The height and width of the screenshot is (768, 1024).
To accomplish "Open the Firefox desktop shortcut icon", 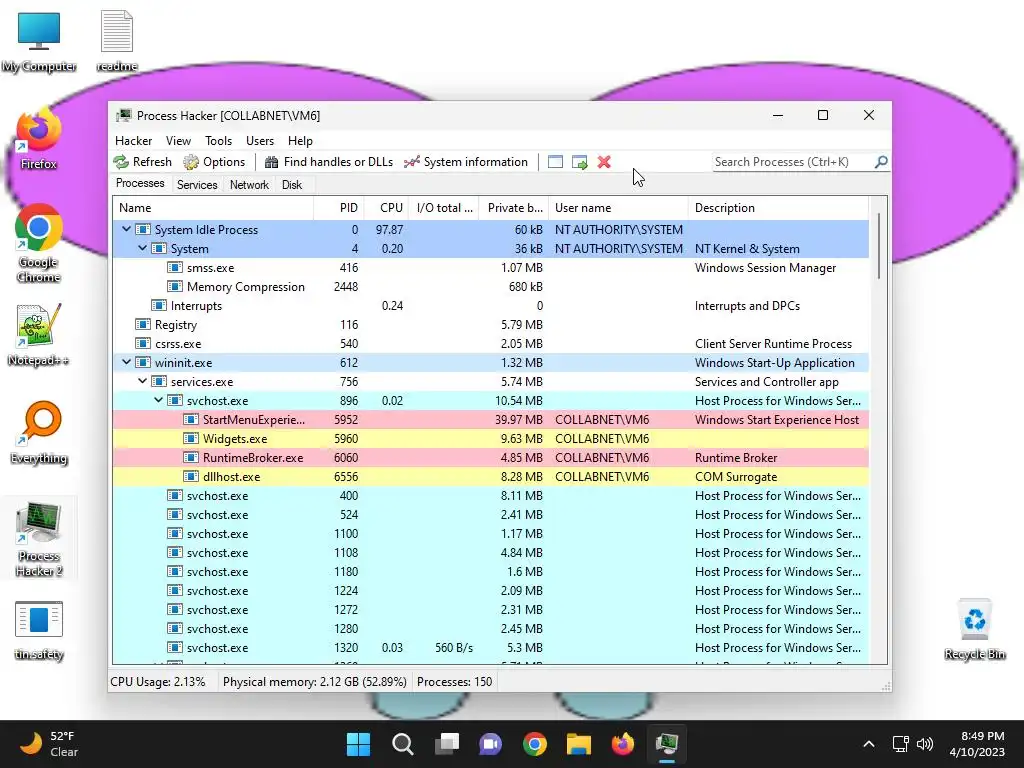I will [x=39, y=139].
